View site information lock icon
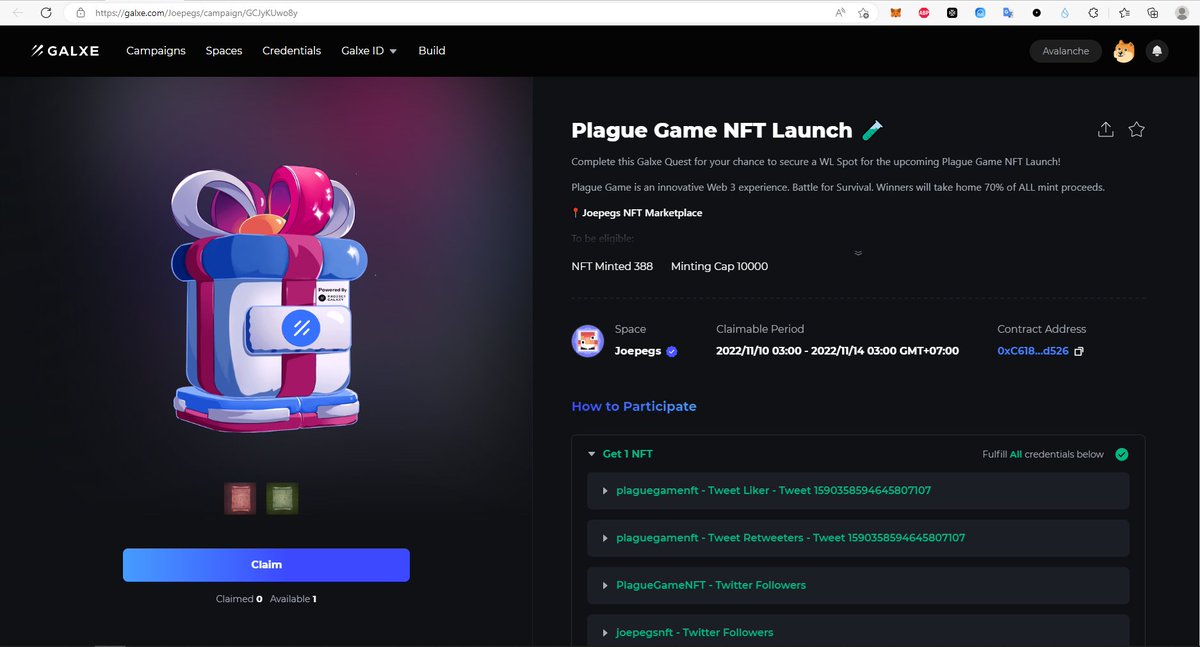The image size is (1200, 647). tap(79, 13)
